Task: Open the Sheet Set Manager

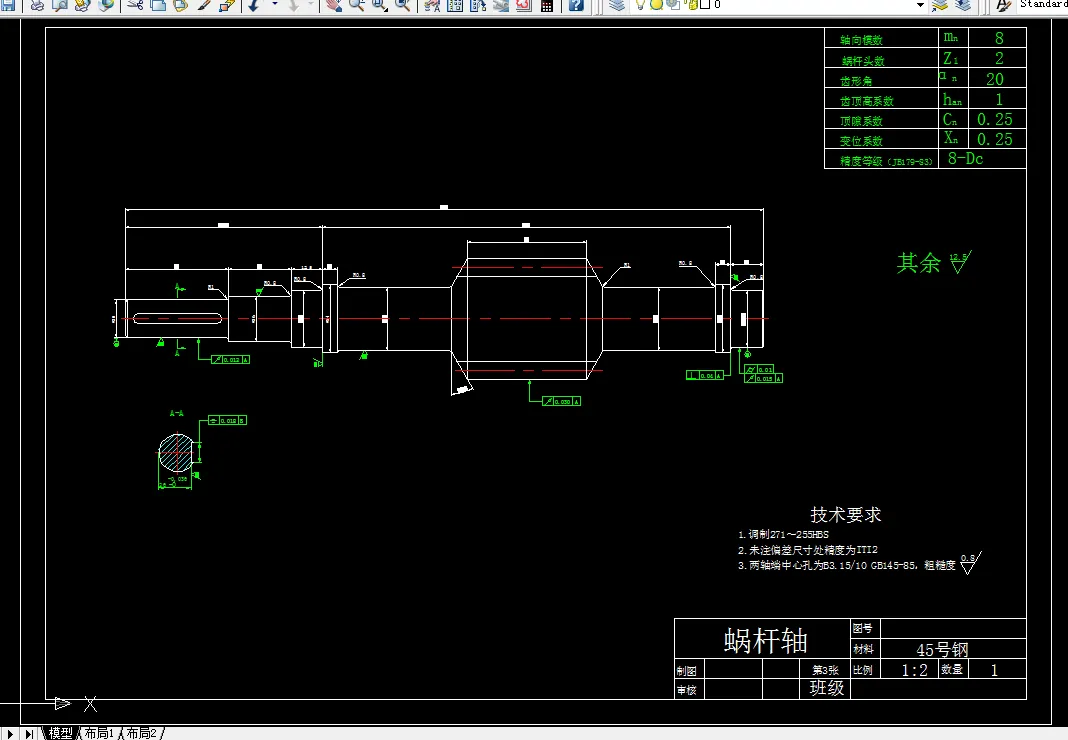Action: [x=501, y=5]
